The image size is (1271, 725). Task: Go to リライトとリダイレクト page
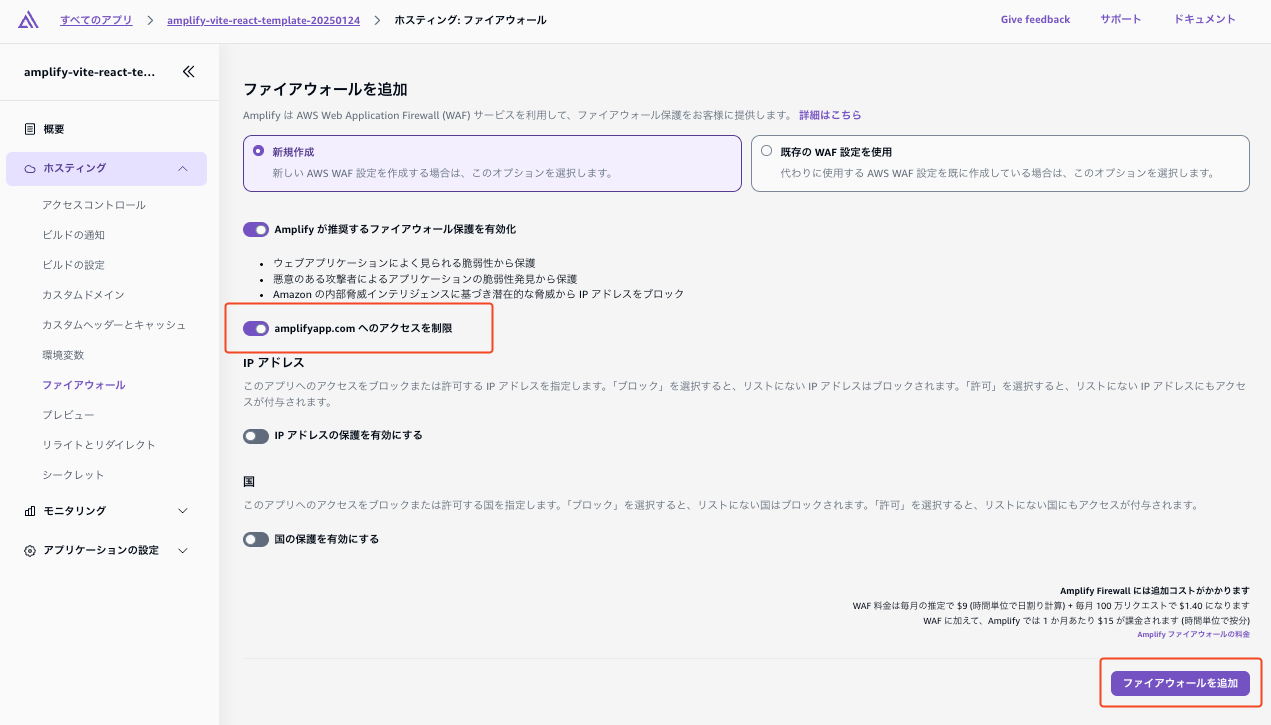pyautogui.click(x=99, y=445)
